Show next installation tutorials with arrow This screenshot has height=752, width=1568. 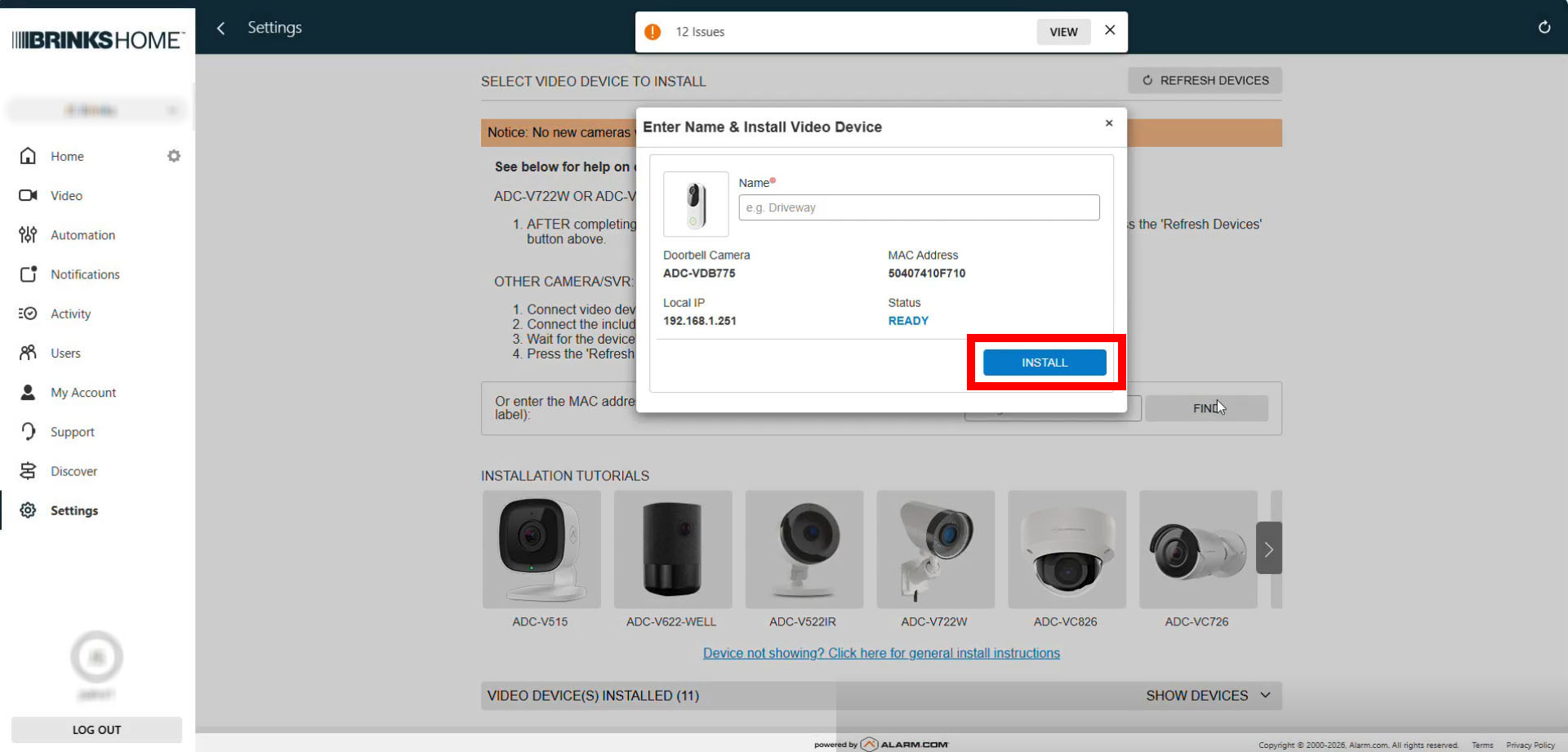click(x=1268, y=549)
